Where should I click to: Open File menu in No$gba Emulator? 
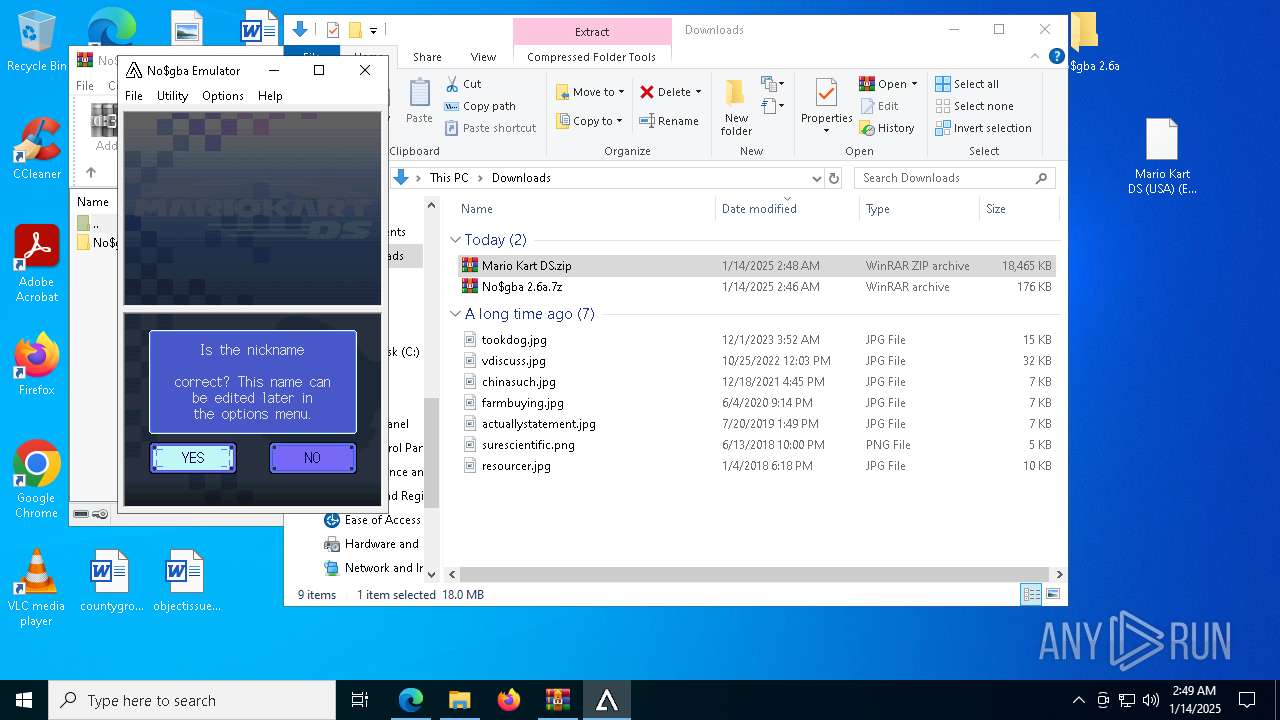tap(134, 96)
